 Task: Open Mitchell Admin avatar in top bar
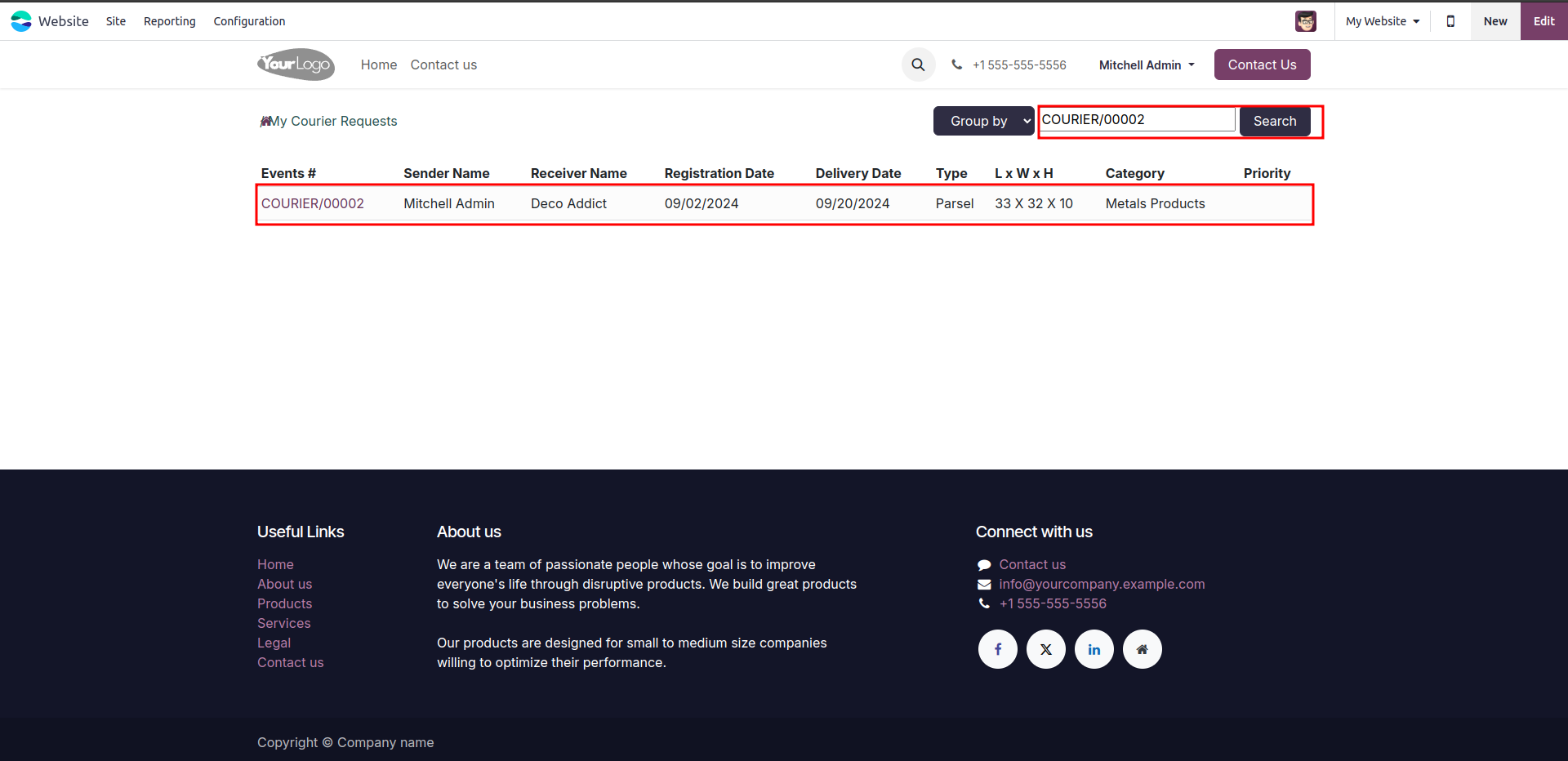point(1306,21)
